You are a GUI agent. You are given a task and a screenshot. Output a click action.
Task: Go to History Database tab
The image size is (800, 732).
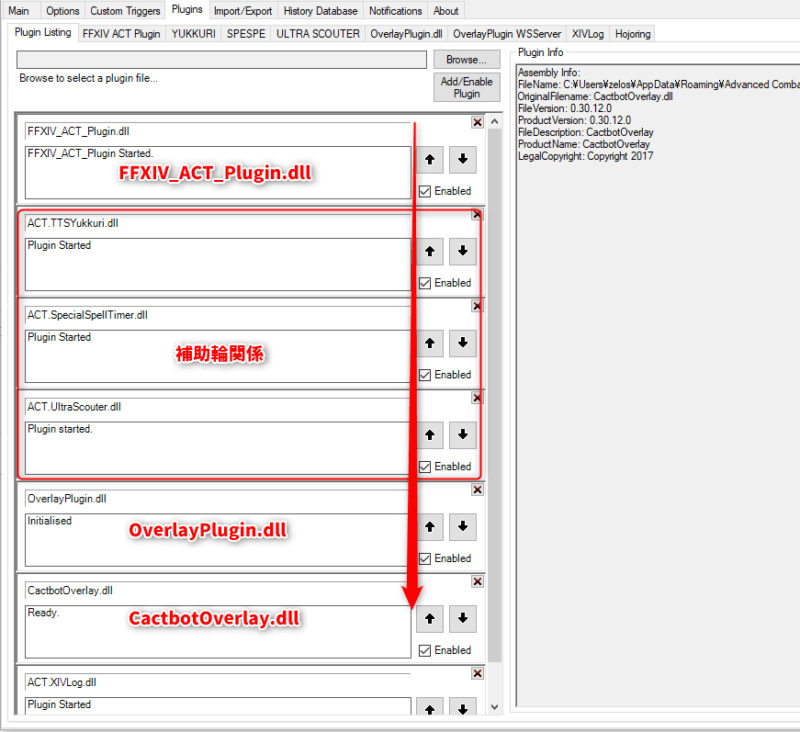[x=320, y=11]
